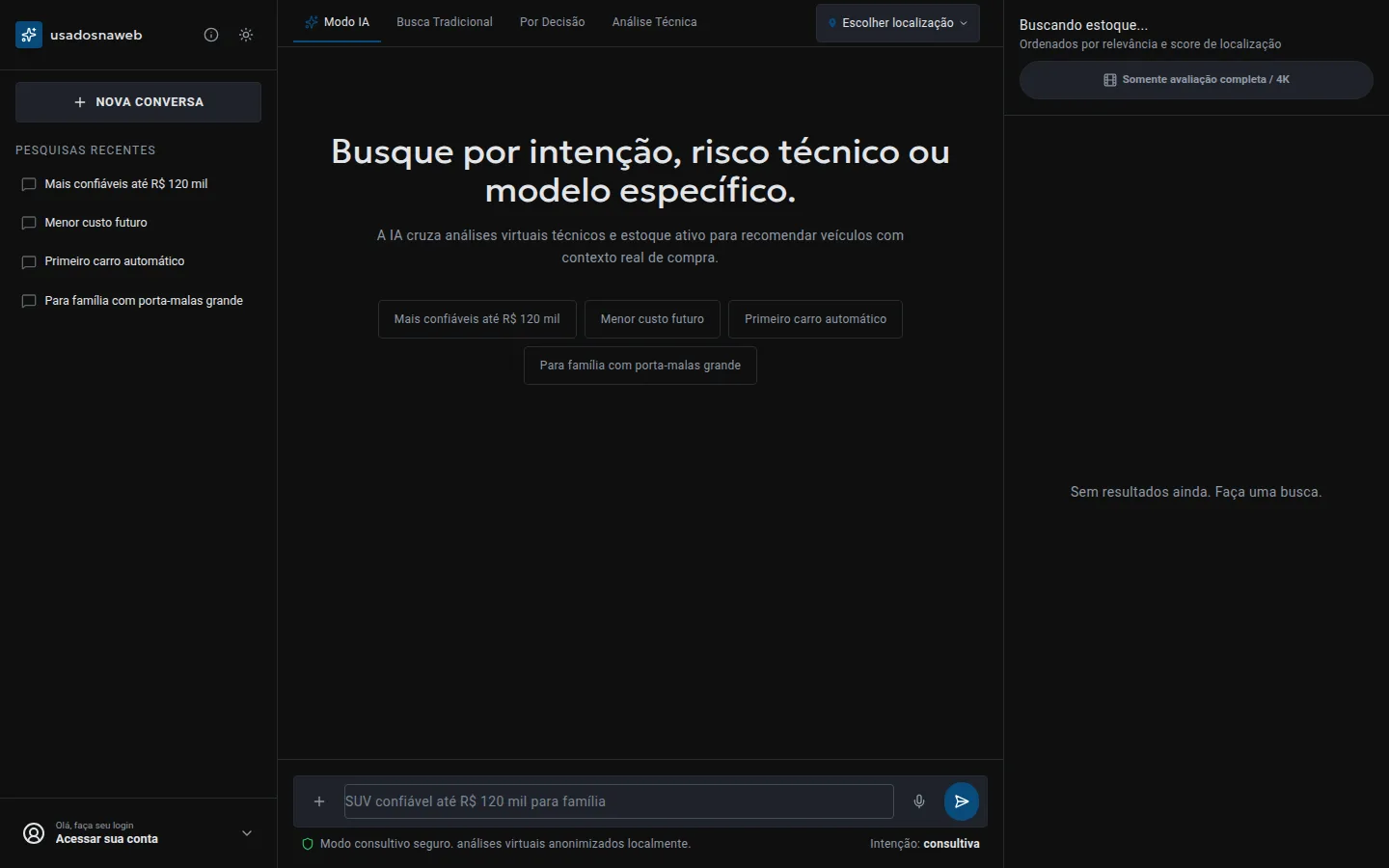Click user avatar icon at sidebar bottom
This screenshot has height=868, width=1389.
34,833
